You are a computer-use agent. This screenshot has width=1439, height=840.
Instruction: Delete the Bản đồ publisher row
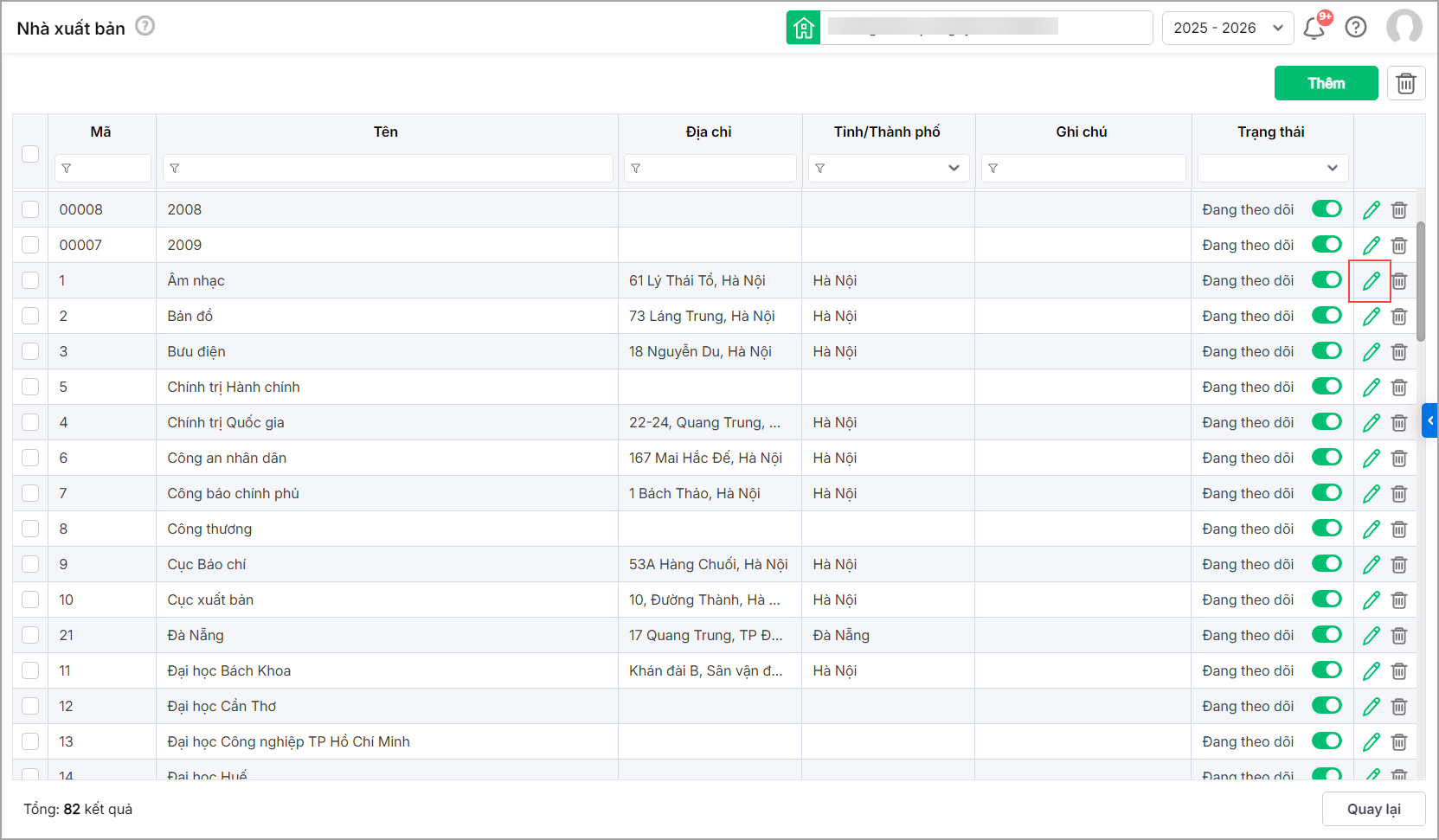tap(1399, 317)
